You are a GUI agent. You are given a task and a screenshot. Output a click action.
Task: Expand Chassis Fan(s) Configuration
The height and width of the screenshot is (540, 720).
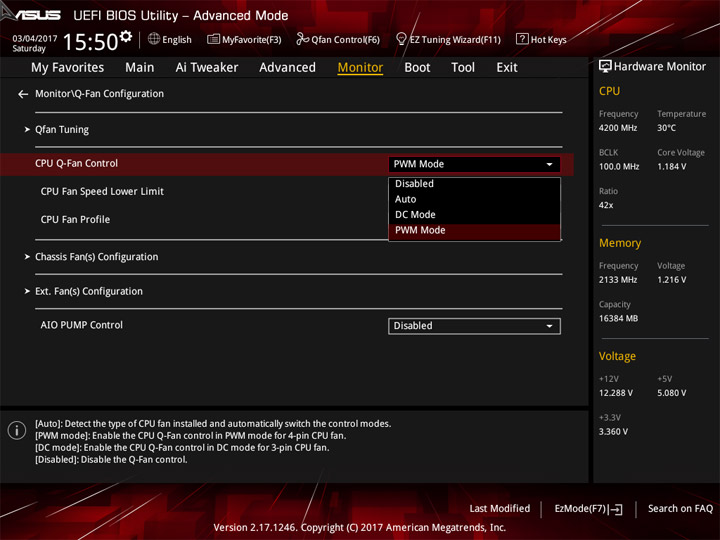(x=96, y=257)
